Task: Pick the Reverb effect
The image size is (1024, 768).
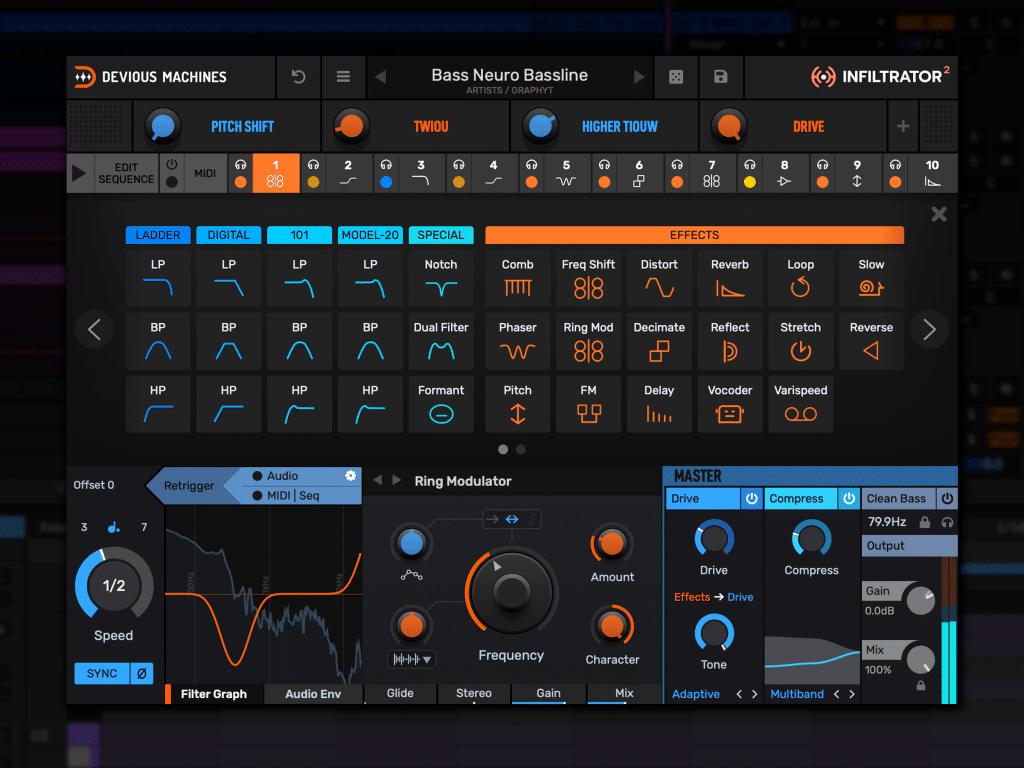Action: 730,278
